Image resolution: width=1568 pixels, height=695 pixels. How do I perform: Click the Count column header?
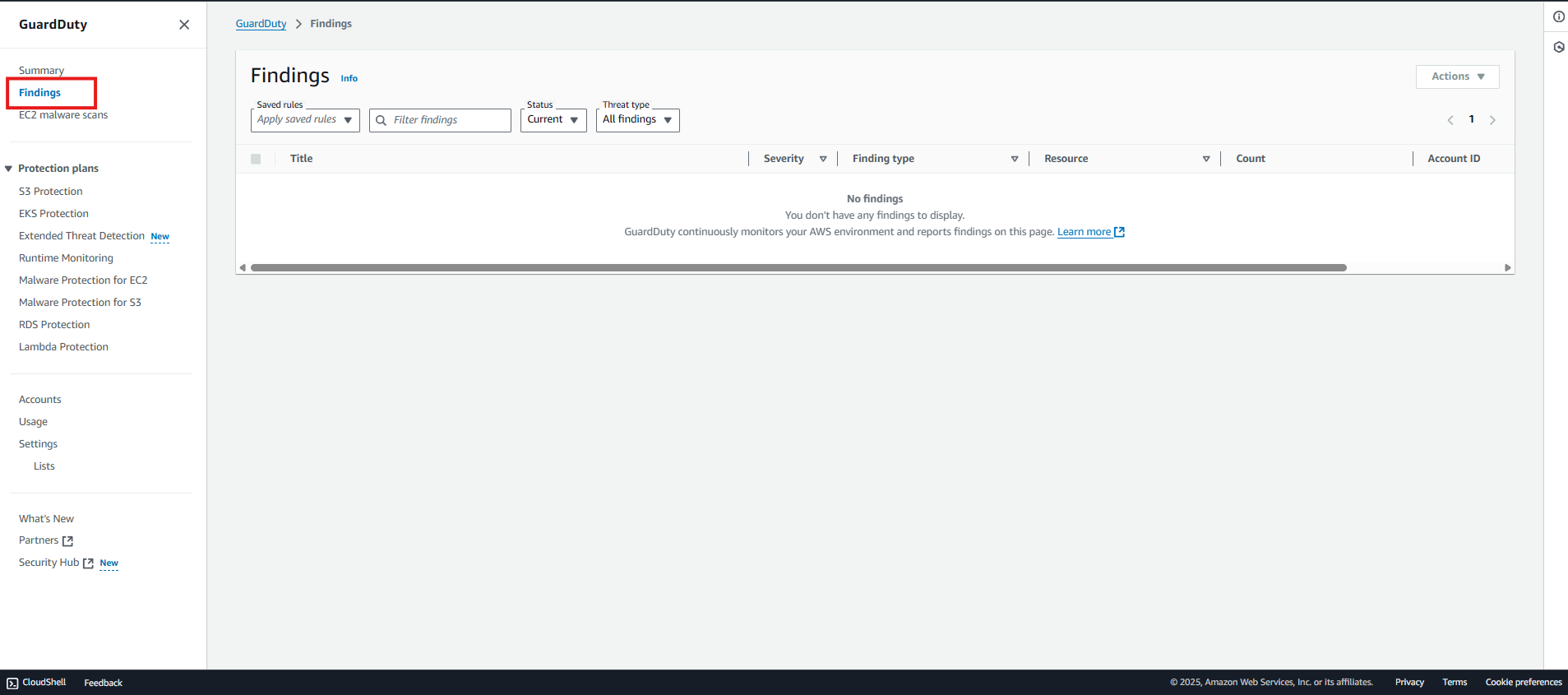[x=1251, y=159]
